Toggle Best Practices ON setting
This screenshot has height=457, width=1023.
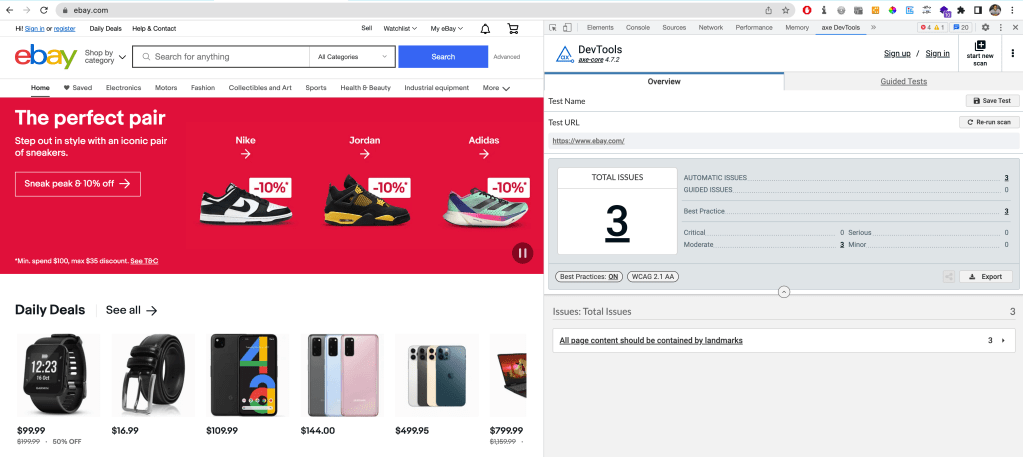coord(589,276)
